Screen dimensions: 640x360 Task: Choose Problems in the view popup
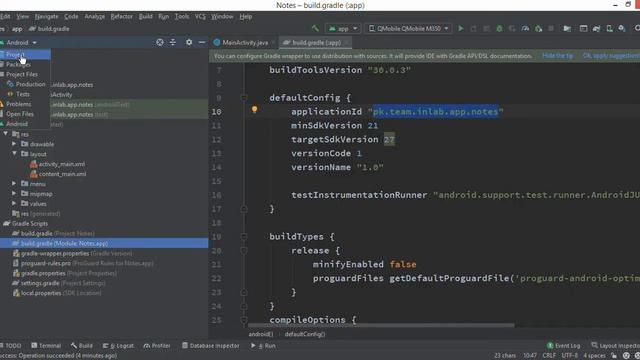25,104
